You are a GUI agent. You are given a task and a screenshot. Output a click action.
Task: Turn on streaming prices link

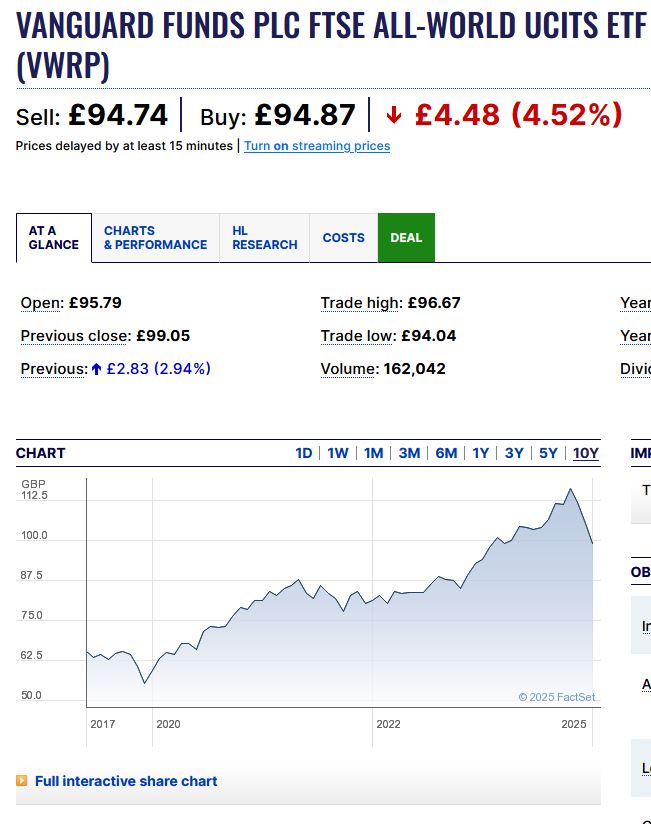(317, 146)
